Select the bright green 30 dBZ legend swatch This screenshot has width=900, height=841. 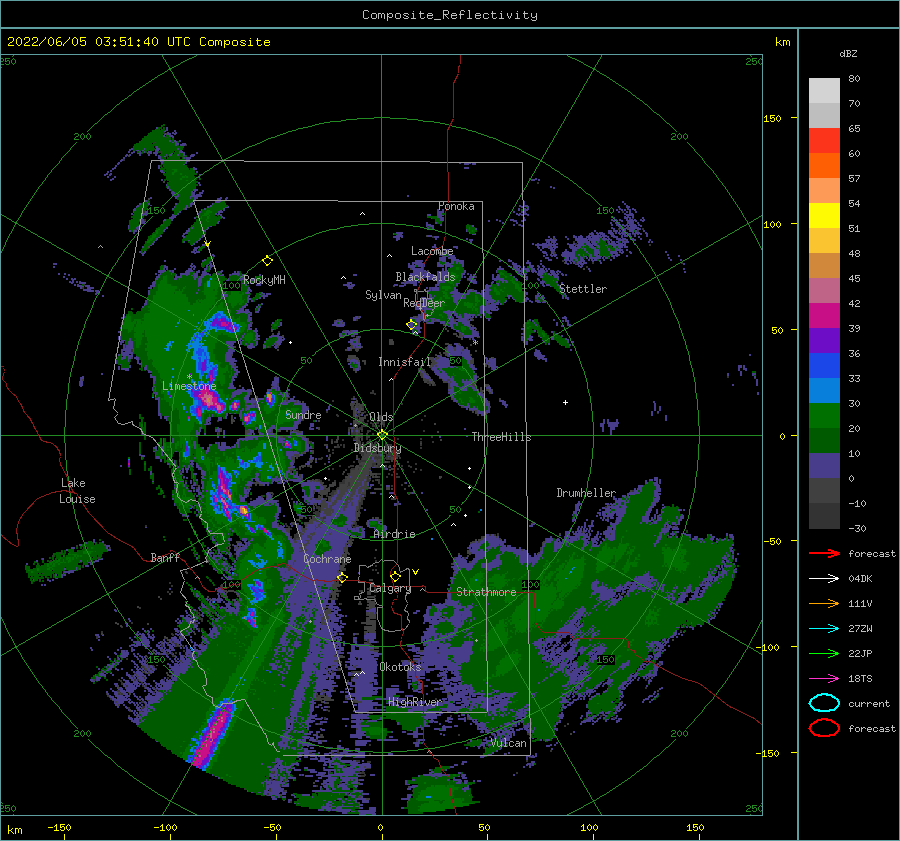tap(824, 415)
